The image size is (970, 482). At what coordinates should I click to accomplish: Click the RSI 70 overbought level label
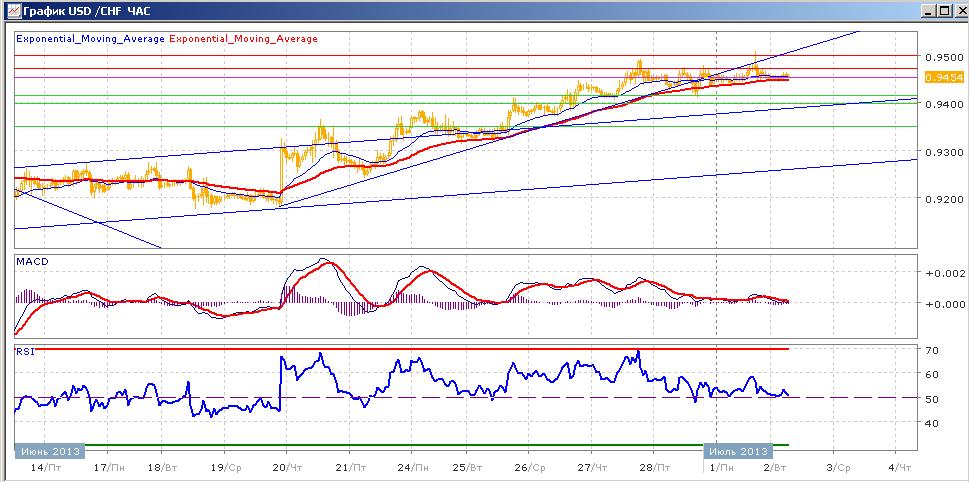point(933,350)
